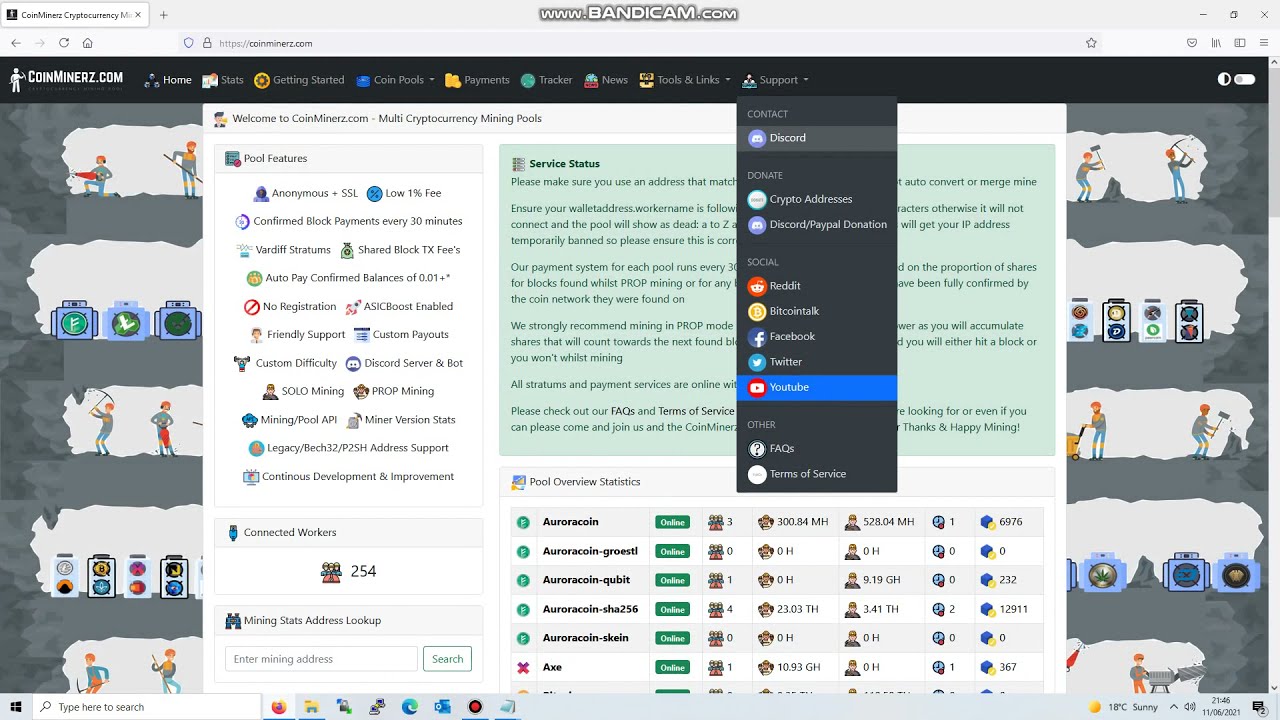The height and width of the screenshot is (720, 1280).
Task: Launch Microsoft Edge from the taskbar
Action: [x=410, y=707]
